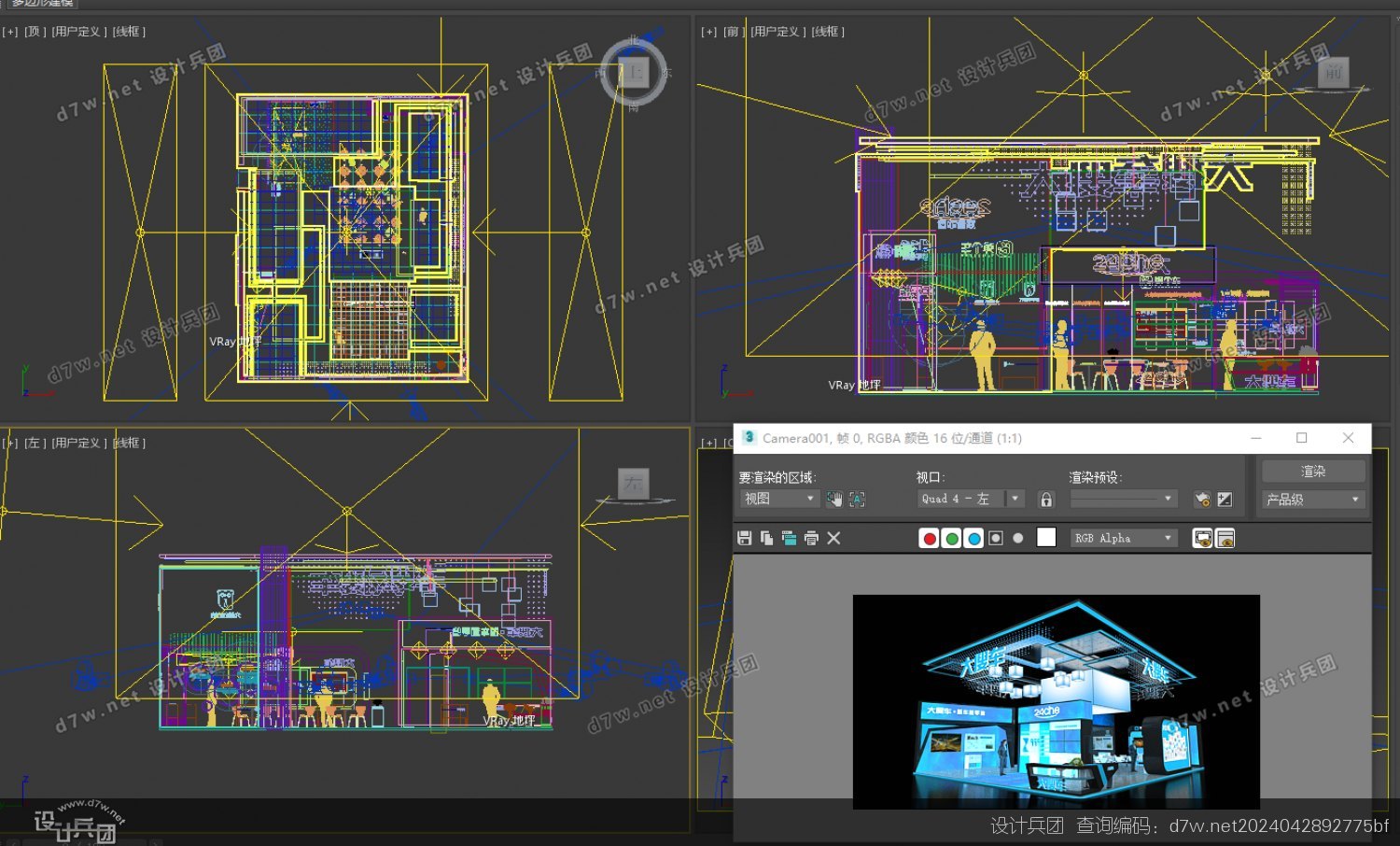Open the 视图 area-to-render dropdown
The height and width of the screenshot is (846, 1400).
tap(779, 499)
